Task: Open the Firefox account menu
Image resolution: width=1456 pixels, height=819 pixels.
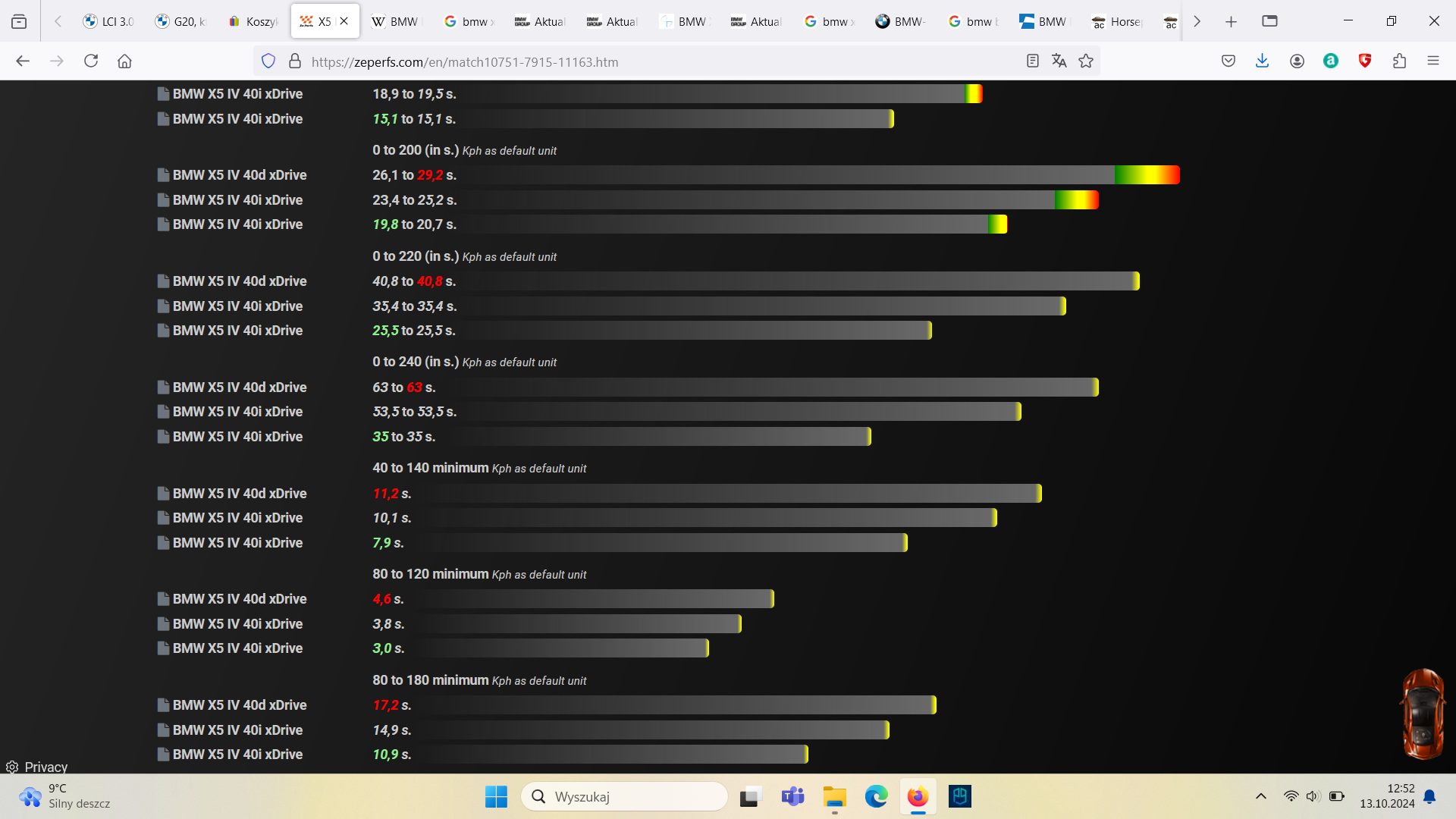Action: 1297,61
